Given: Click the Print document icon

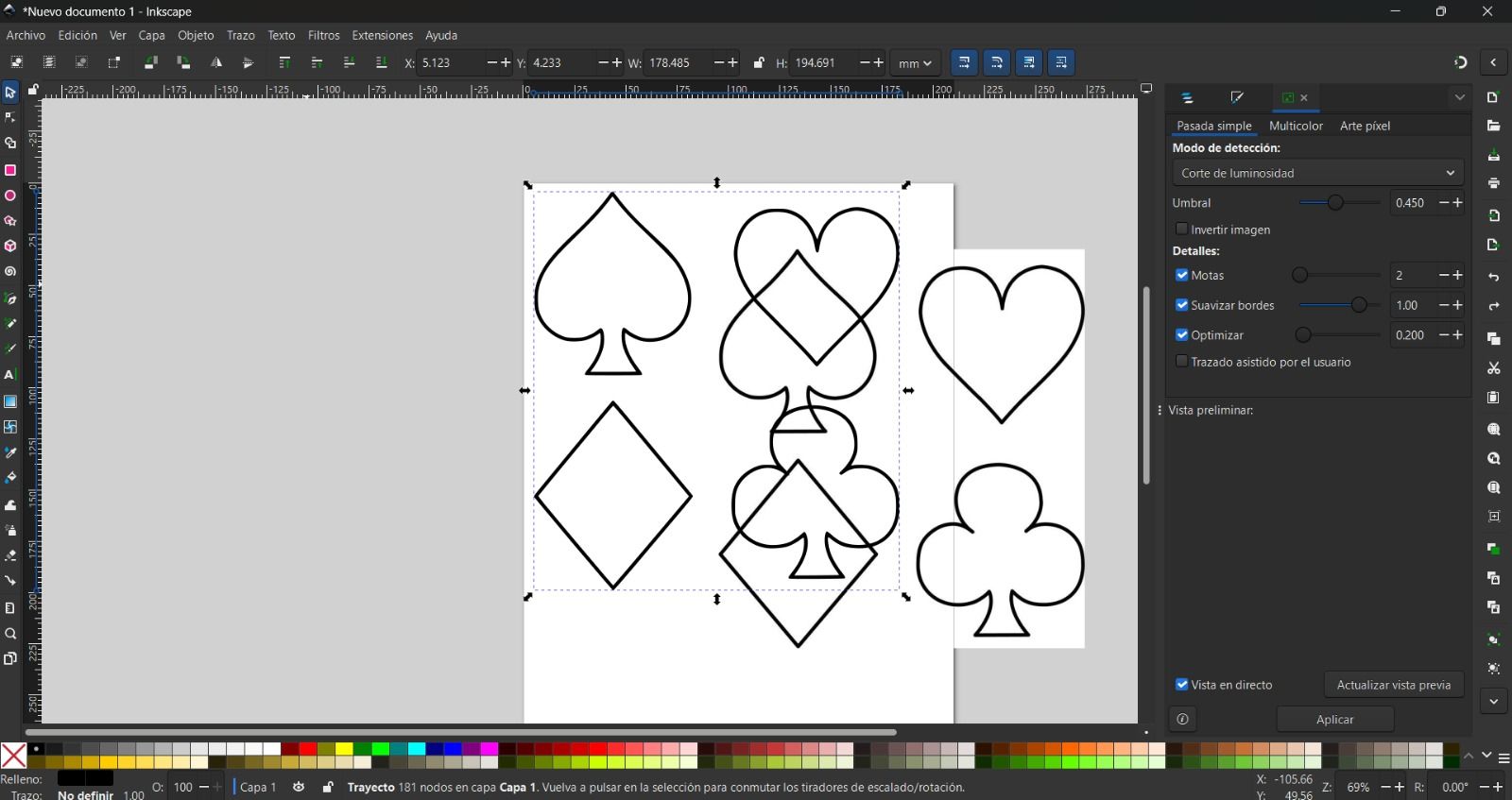Looking at the screenshot, I should (x=1494, y=183).
